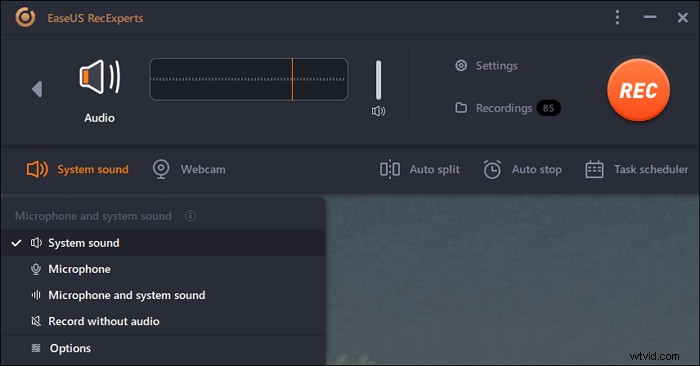Click the checkmark next to System sound
700x366 pixels.
(17, 243)
